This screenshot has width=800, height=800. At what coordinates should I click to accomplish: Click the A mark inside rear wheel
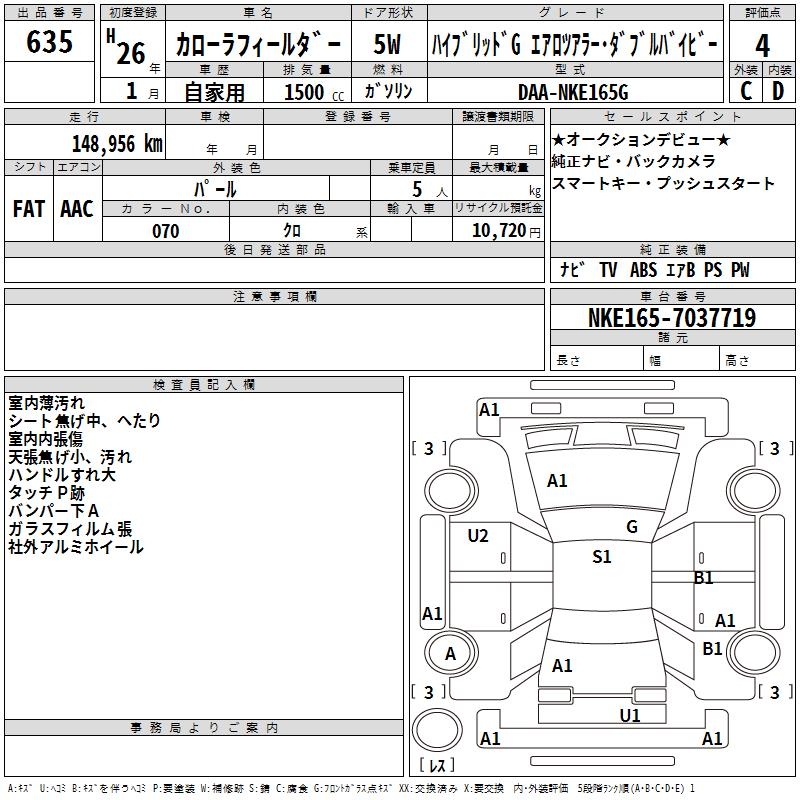451,654
